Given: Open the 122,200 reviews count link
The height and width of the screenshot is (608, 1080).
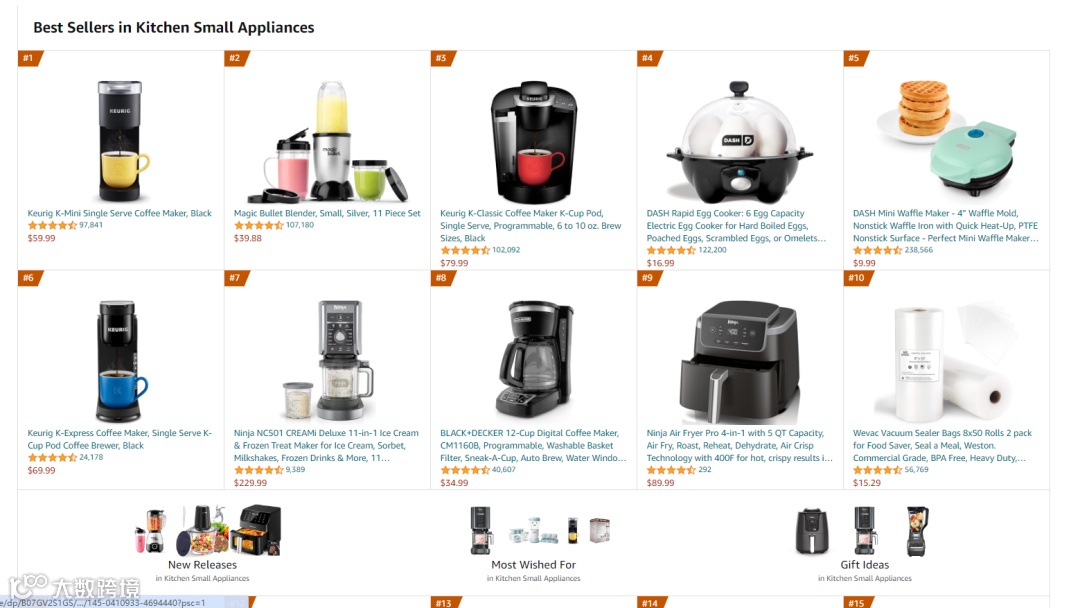Looking at the screenshot, I should coord(712,250).
